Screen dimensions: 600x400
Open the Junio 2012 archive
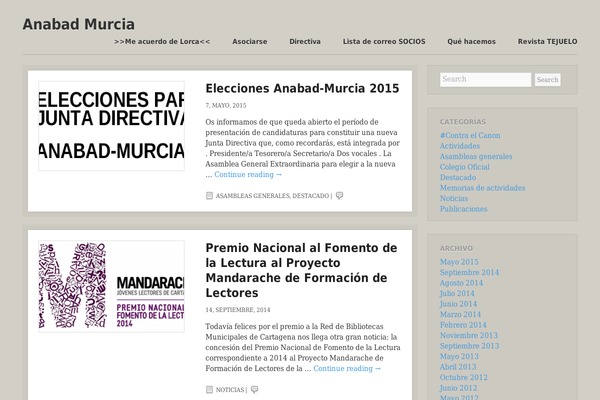click(x=458, y=388)
